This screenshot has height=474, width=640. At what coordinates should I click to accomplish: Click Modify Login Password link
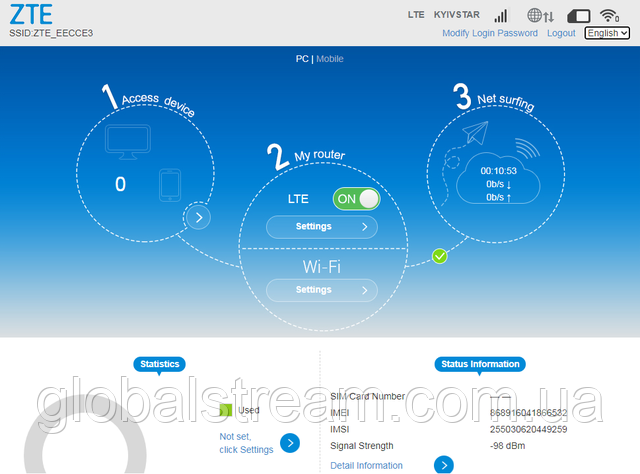(x=490, y=33)
